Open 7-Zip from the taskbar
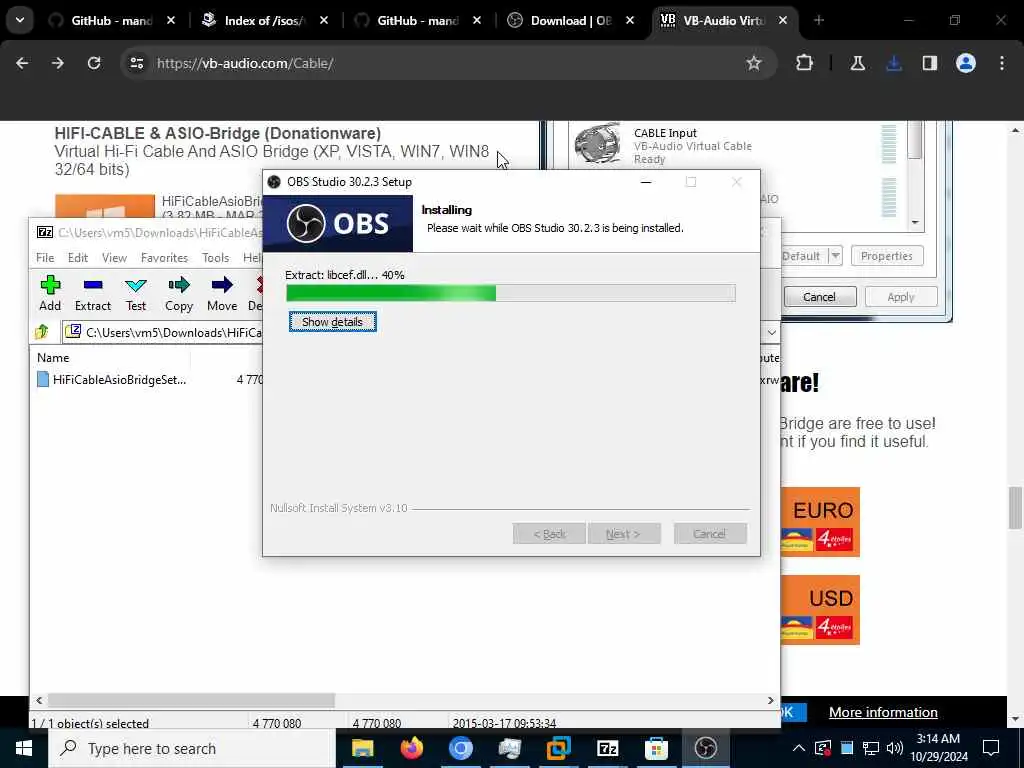 607,748
